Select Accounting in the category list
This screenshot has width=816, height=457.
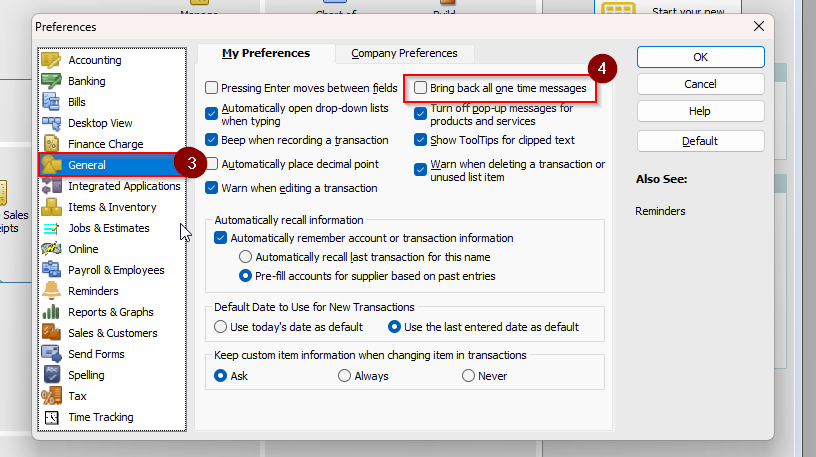95,60
